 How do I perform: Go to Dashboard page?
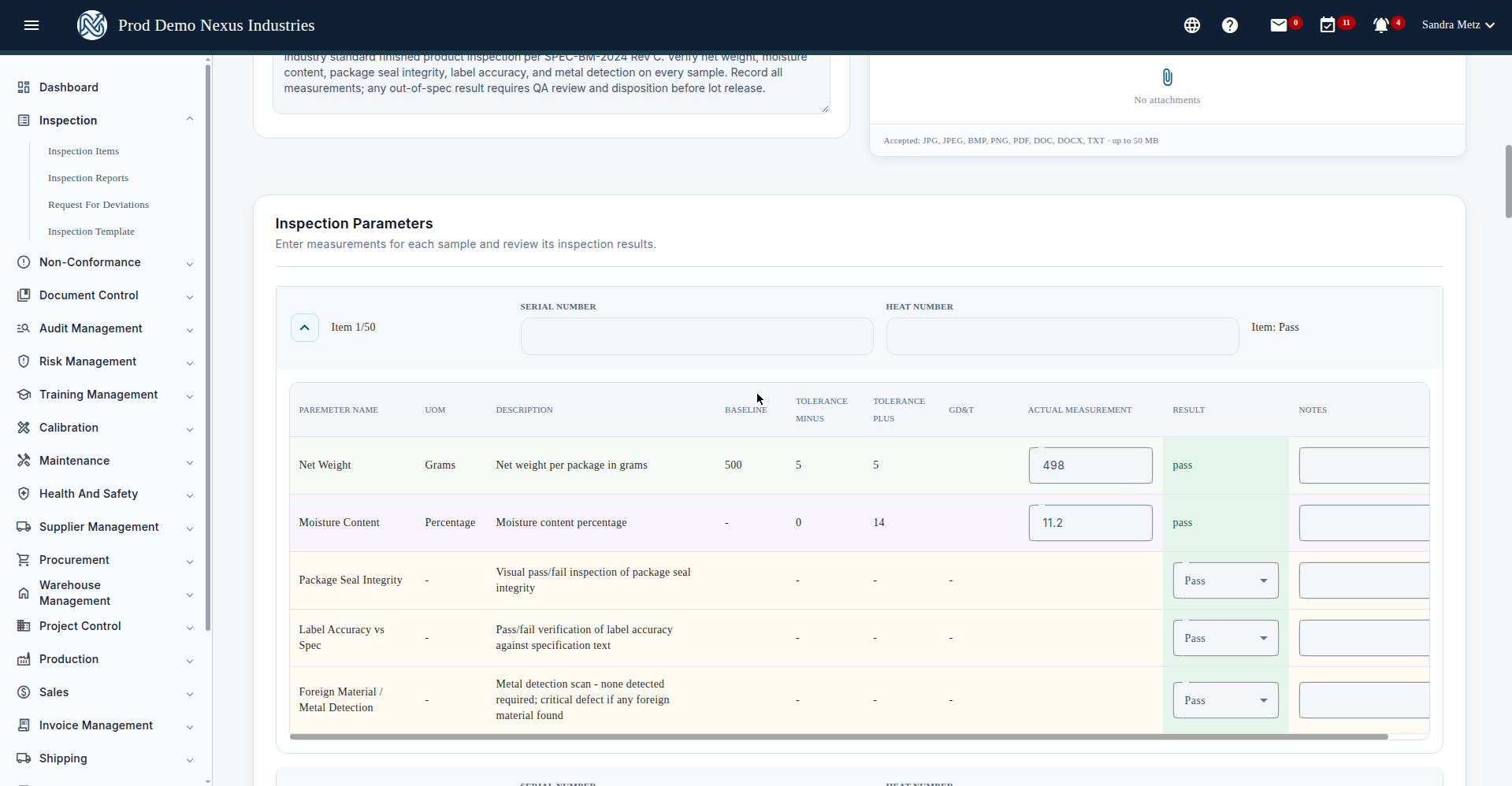69,87
